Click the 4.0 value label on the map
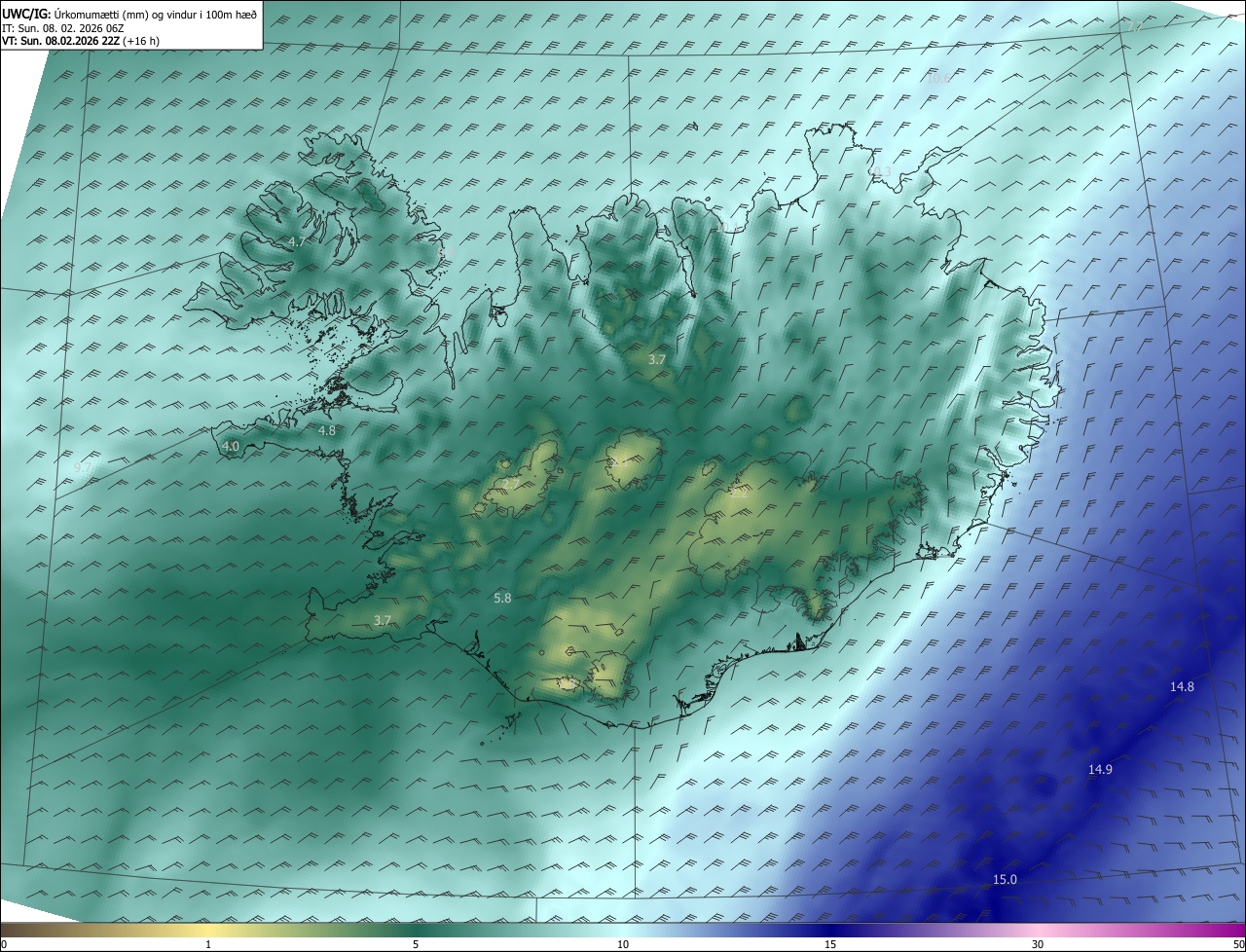 pos(231,447)
